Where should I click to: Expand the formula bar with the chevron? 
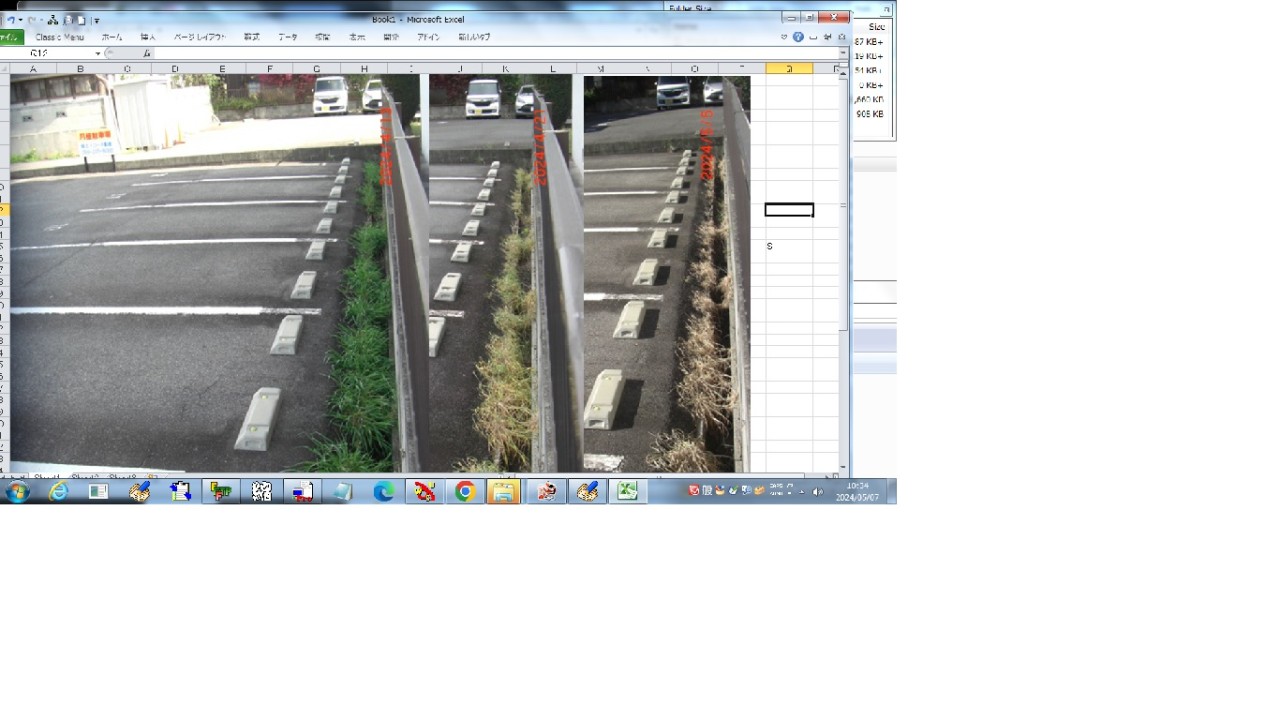pyautogui.click(x=843, y=54)
